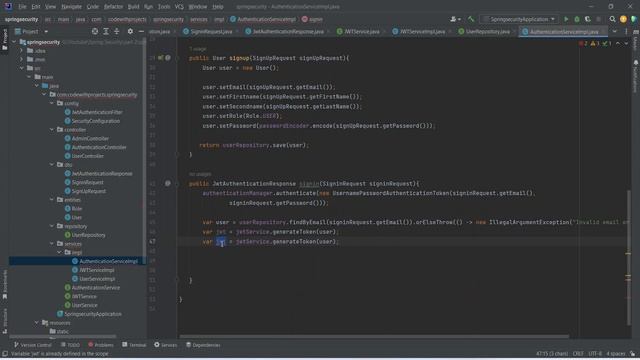
Task: Collapse the controller package folder
Action: pos(52,130)
